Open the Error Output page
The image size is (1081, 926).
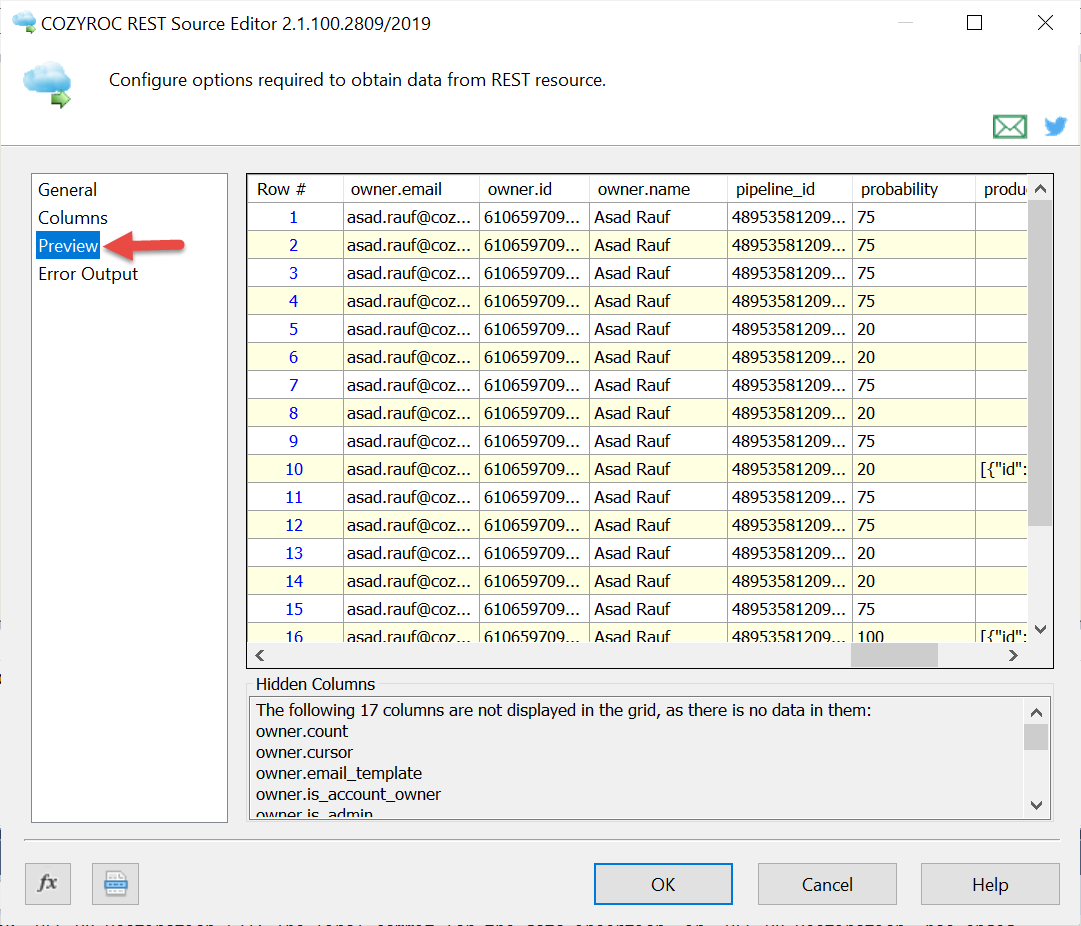click(x=88, y=274)
